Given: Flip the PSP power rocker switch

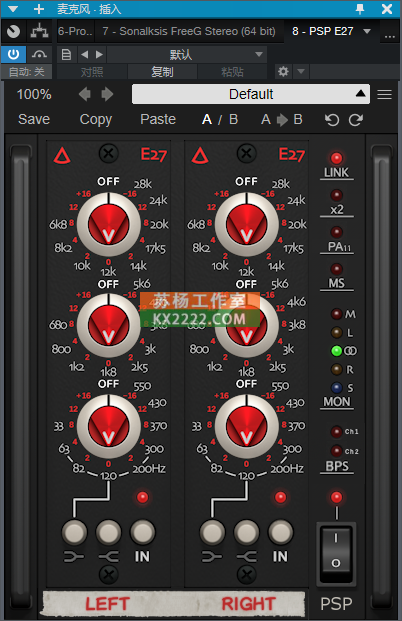Looking at the screenshot, I should tap(336, 552).
